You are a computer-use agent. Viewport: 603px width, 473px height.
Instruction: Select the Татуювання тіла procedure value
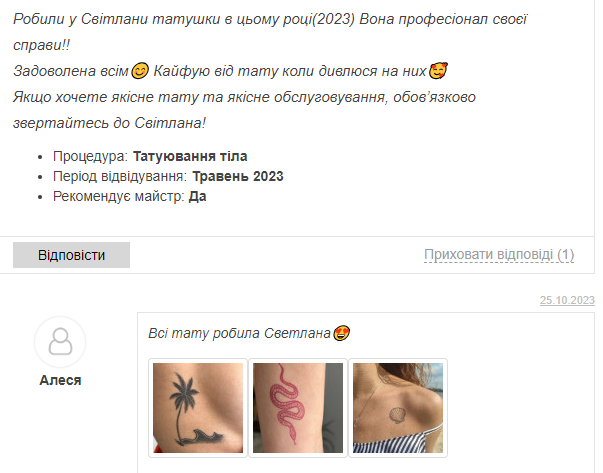coord(190,157)
